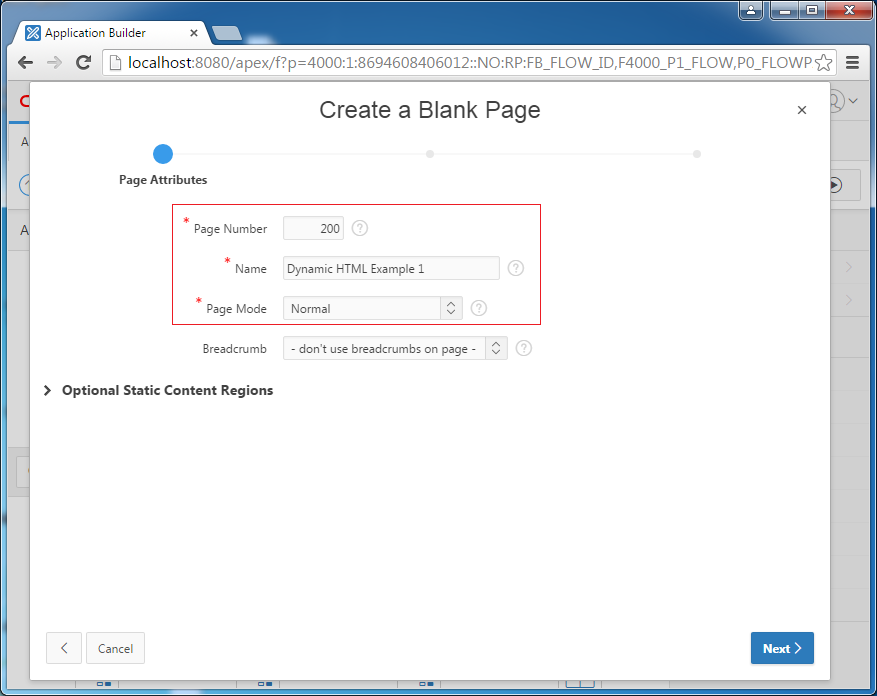Image resolution: width=877 pixels, height=696 pixels.
Task: Click the Chrome user profile button
Action: pyautogui.click(x=751, y=10)
